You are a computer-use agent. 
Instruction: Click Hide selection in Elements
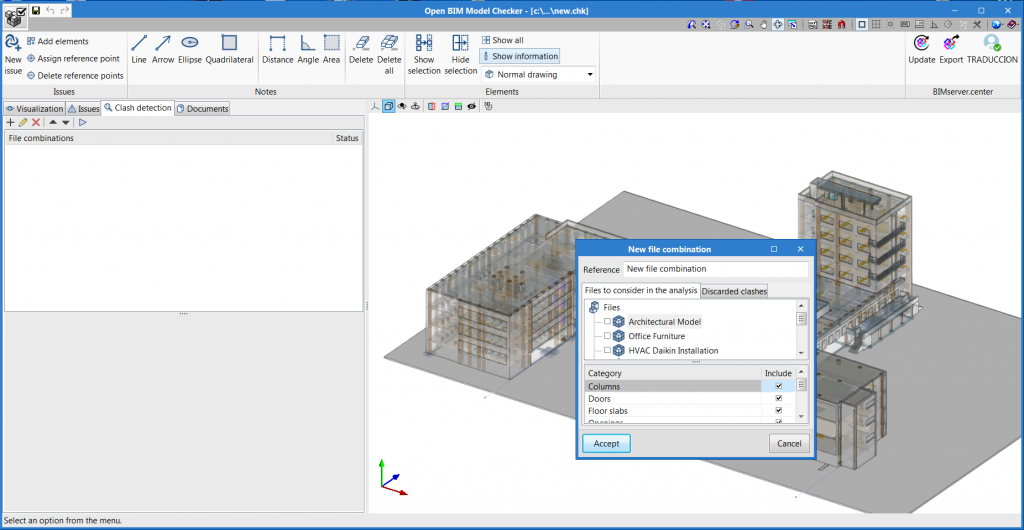tap(460, 53)
